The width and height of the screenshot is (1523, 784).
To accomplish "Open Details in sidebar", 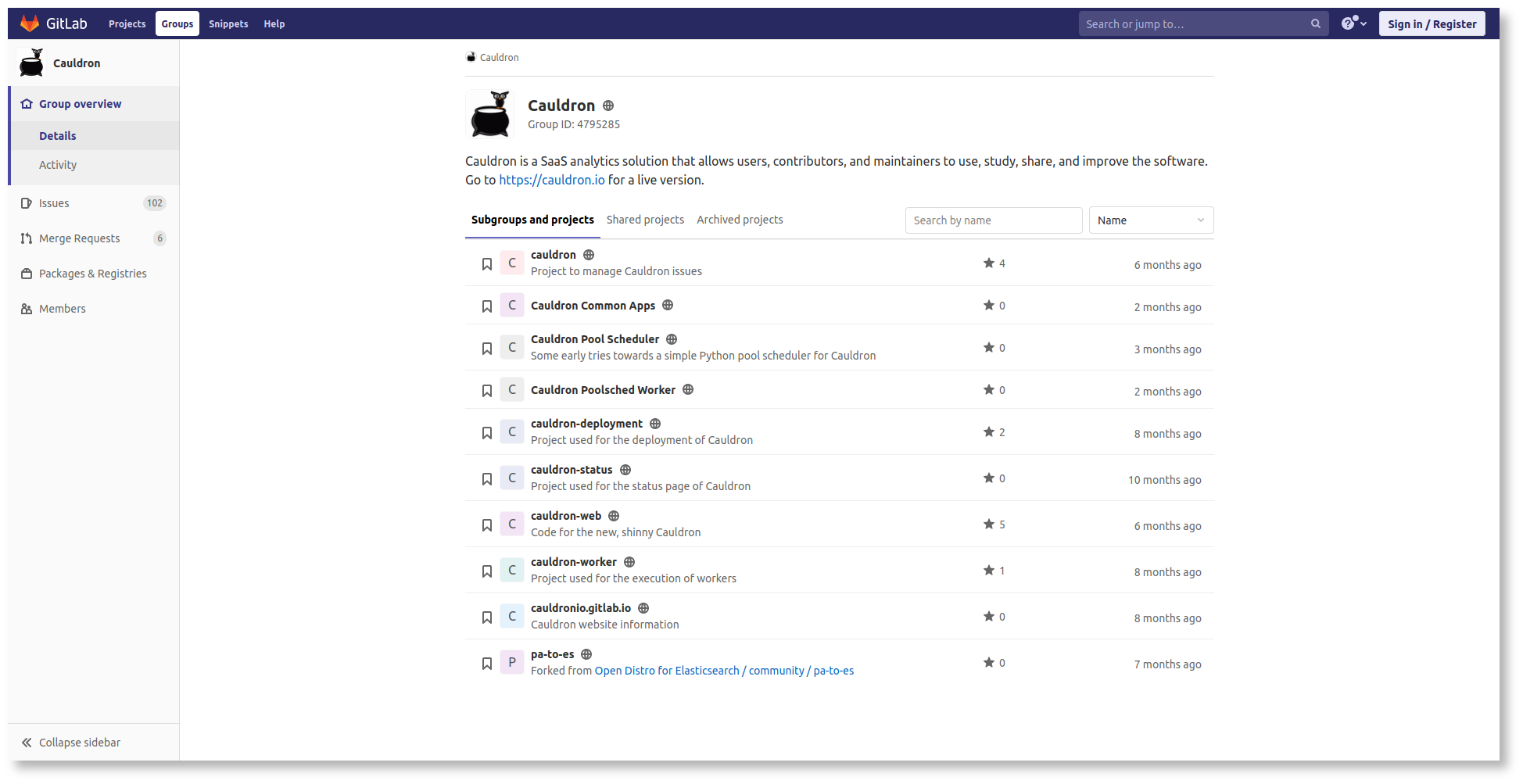I will tap(58, 136).
